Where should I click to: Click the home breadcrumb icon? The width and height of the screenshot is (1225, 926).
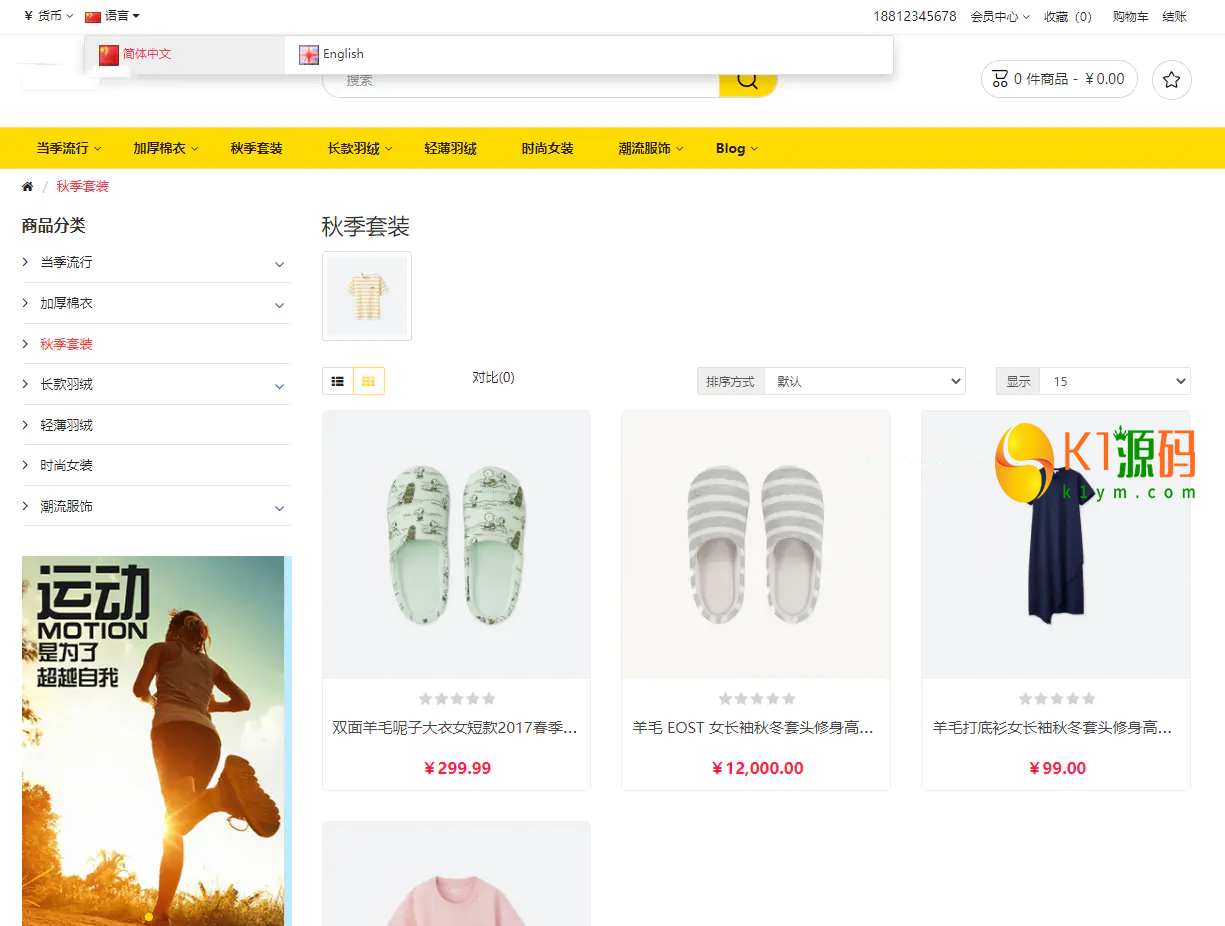(28, 187)
